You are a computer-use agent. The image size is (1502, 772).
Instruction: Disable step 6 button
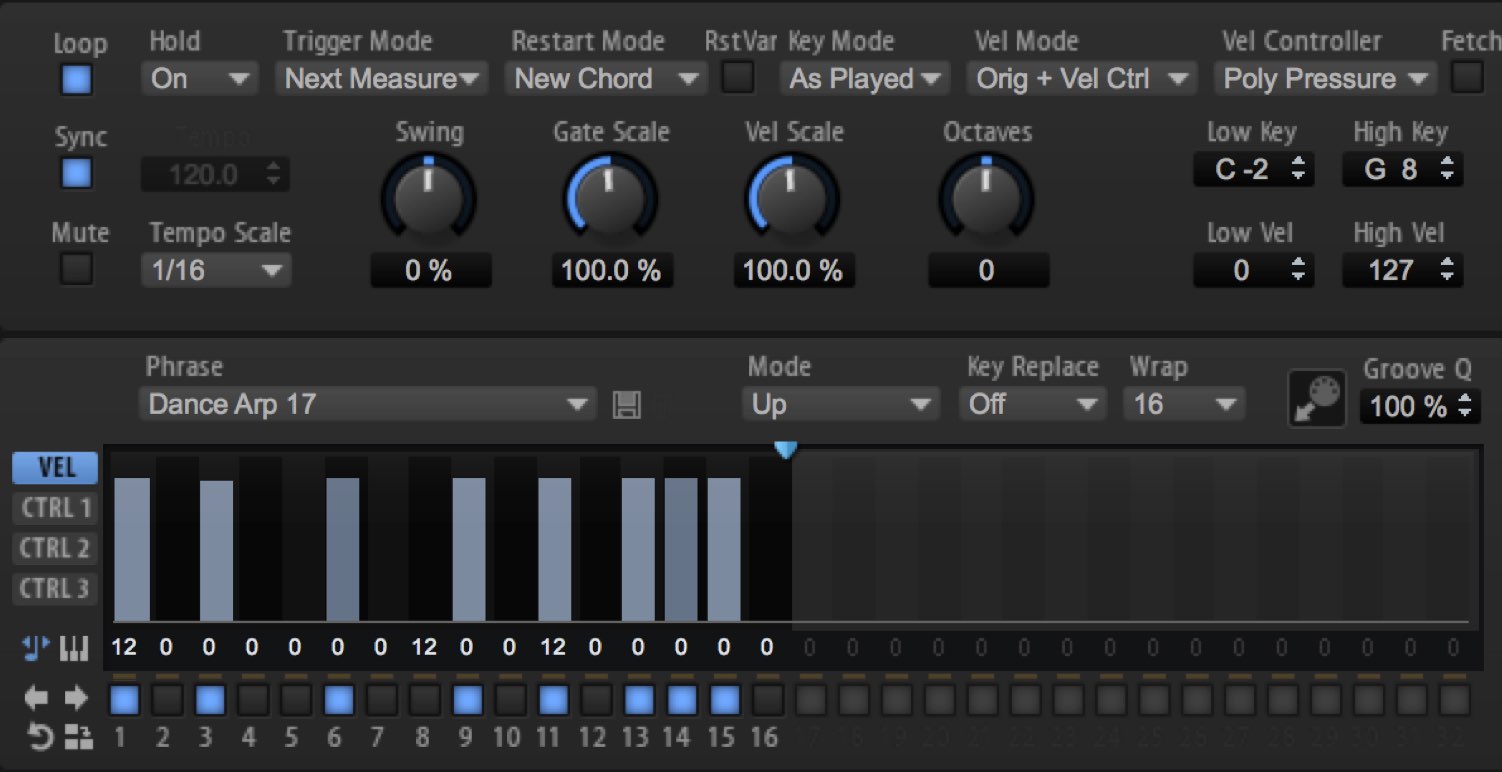[x=338, y=699]
